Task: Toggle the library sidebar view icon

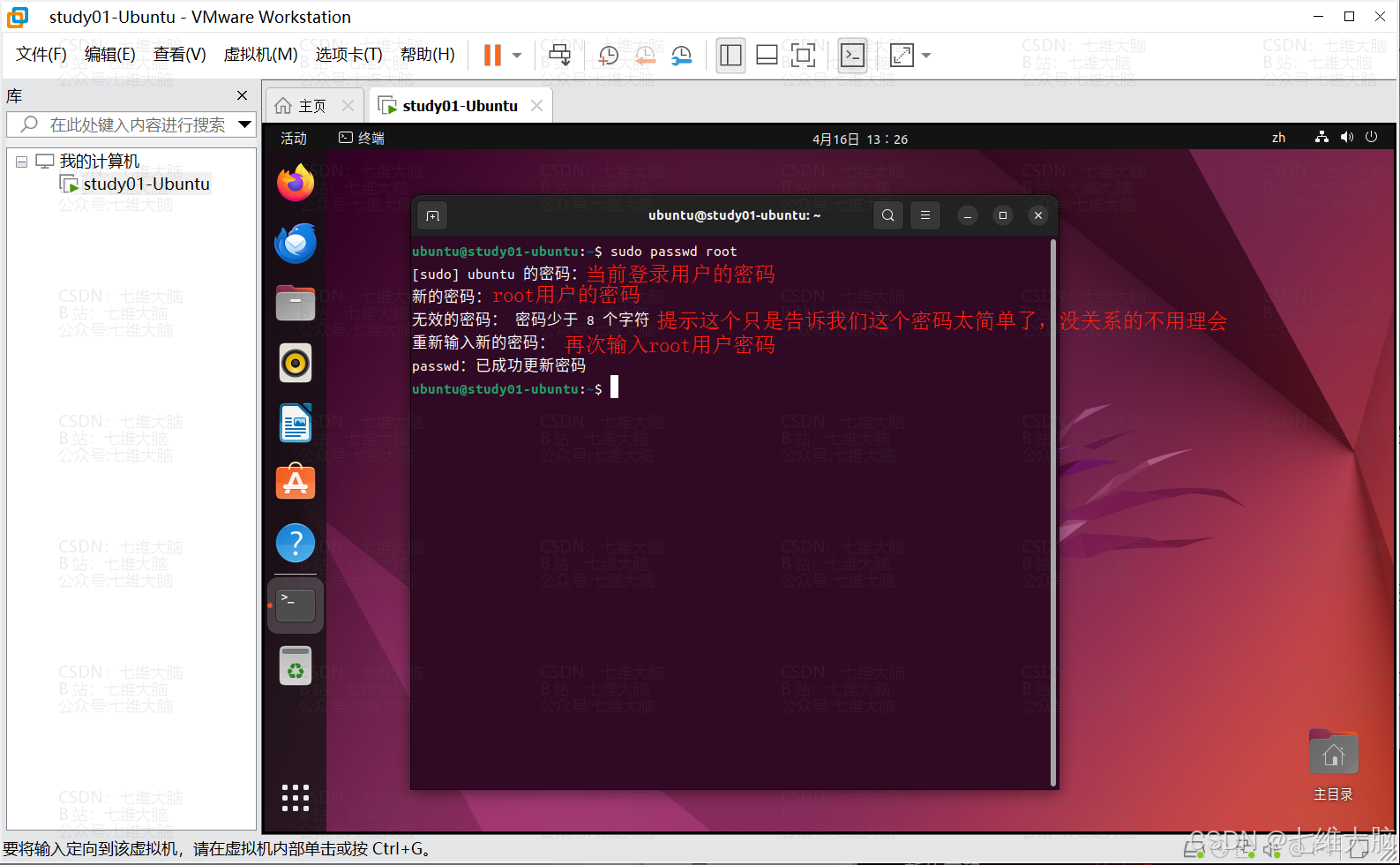Action: (x=730, y=55)
